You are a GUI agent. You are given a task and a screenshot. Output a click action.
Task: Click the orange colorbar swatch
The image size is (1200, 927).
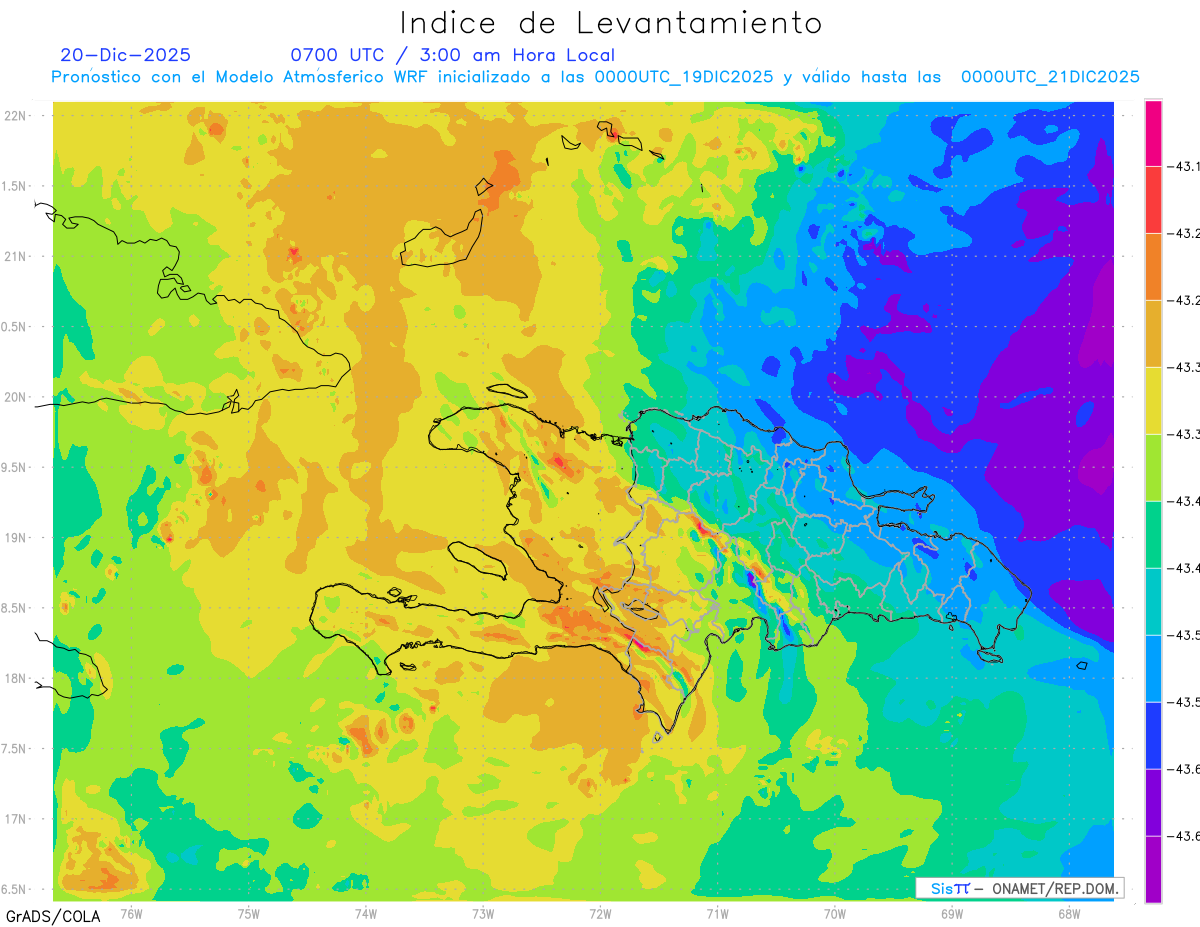(1153, 267)
